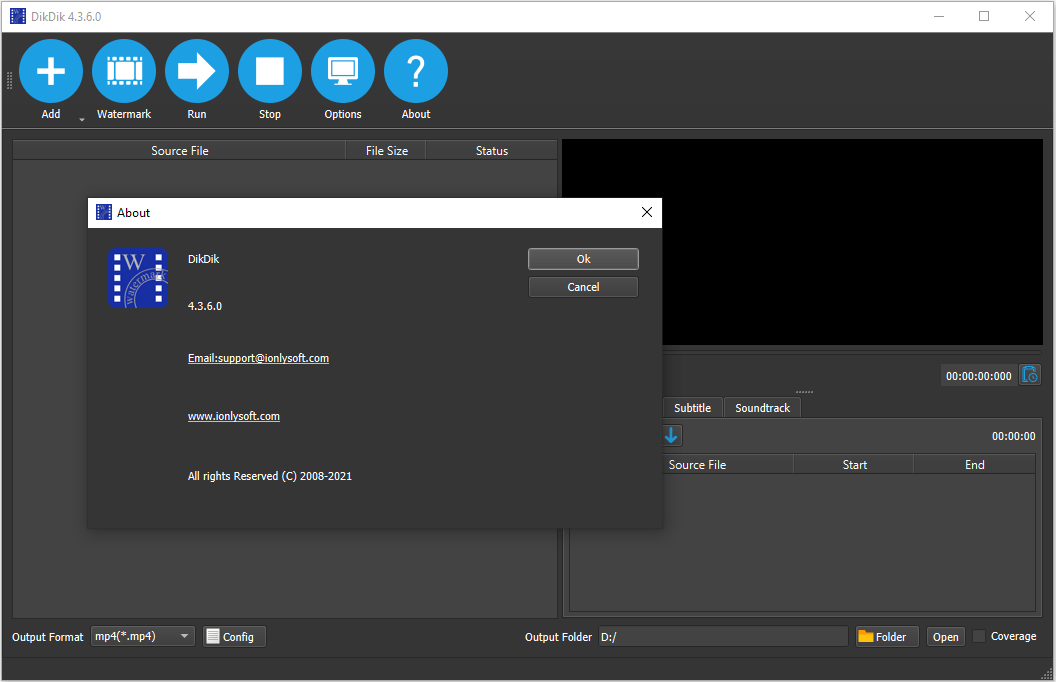Expand the Output Format mp4 dropdown
The width and height of the screenshot is (1056, 682).
(143, 636)
